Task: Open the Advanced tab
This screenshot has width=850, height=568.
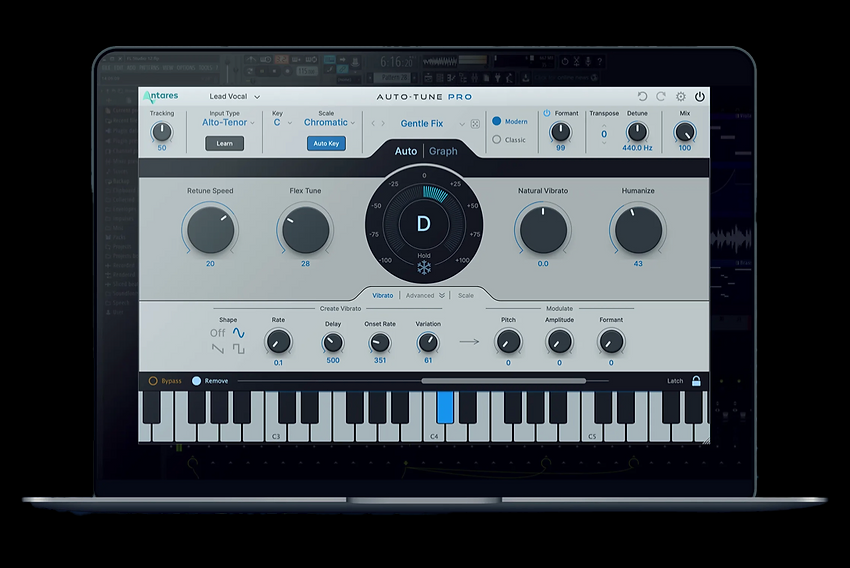Action: (420, 295)
